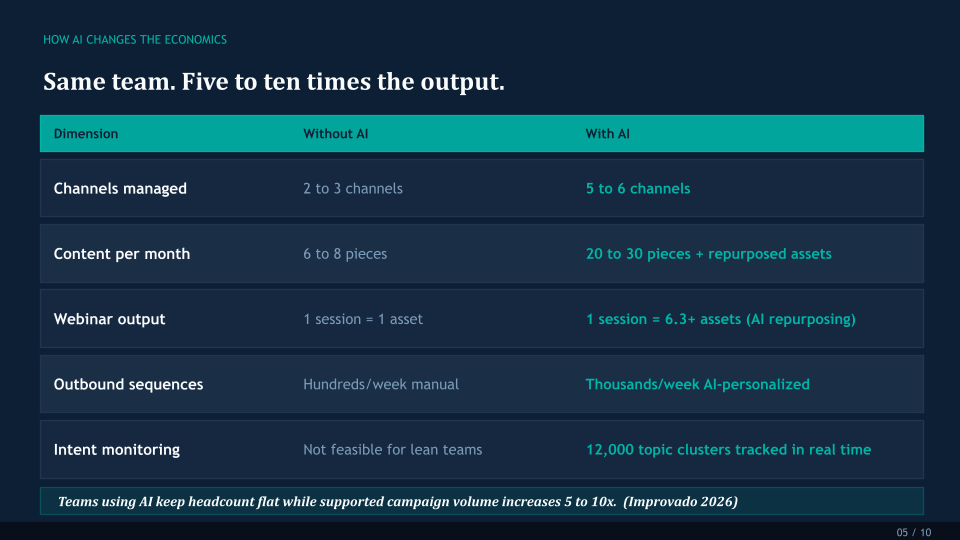Screen dimensions: 960x540
Task: Select the "Intent monitoring" row label
Action: point(117,450)
